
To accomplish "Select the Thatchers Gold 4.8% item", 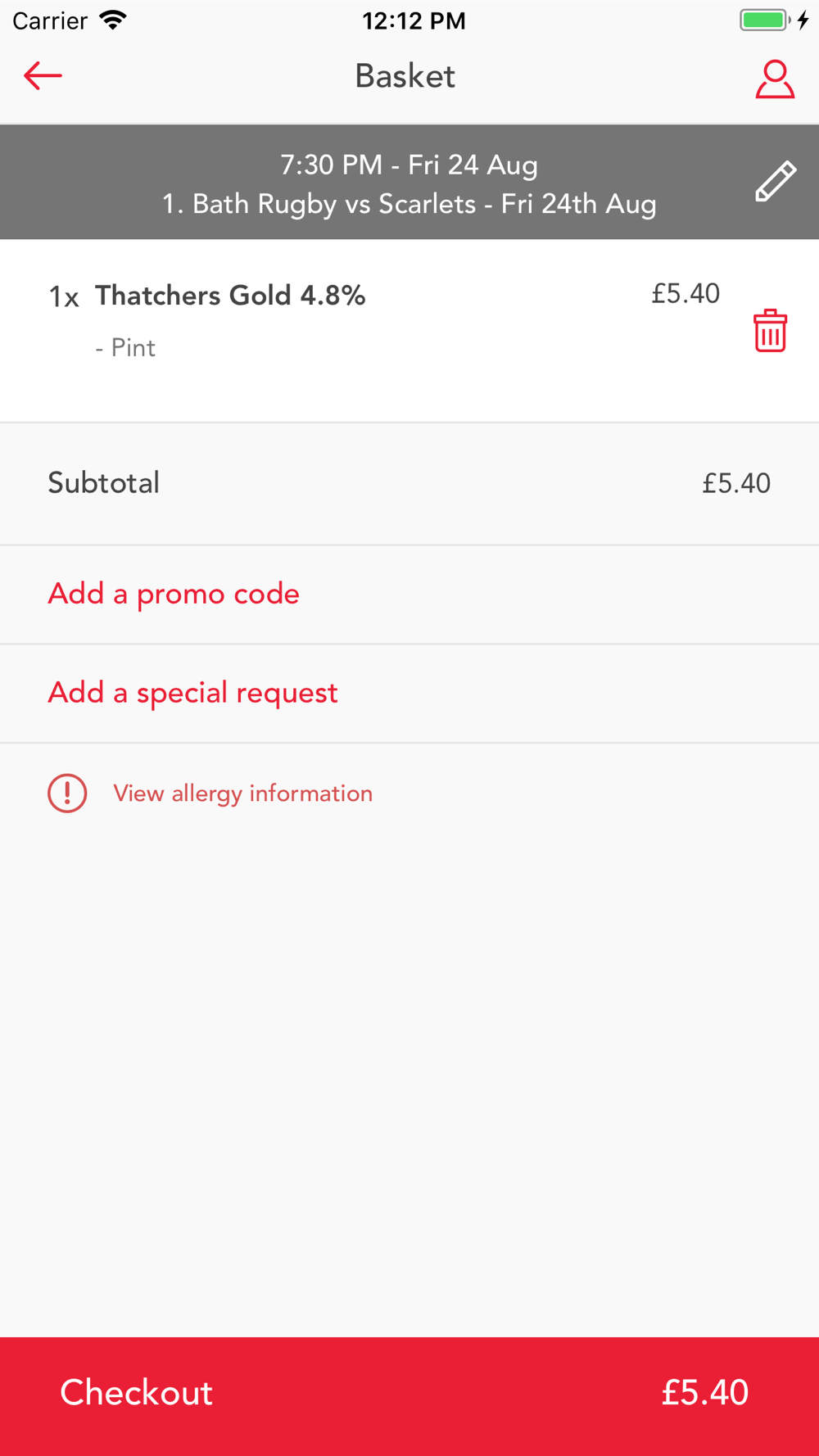I will [230, 296].
